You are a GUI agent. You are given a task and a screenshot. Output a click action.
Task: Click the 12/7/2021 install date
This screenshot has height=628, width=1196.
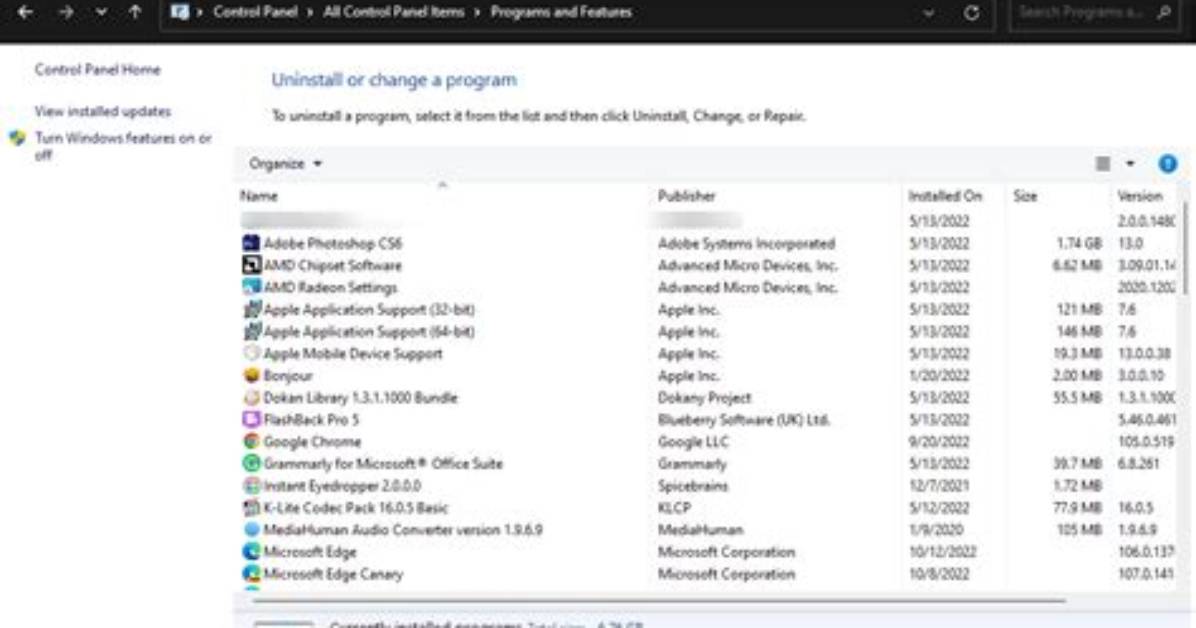point(939,486)
